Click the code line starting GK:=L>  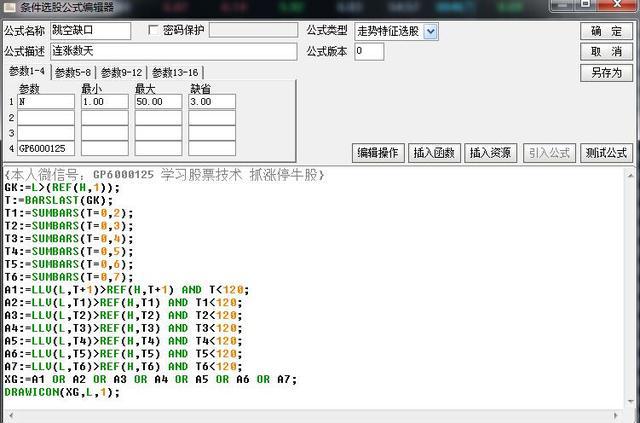(62, 187)
